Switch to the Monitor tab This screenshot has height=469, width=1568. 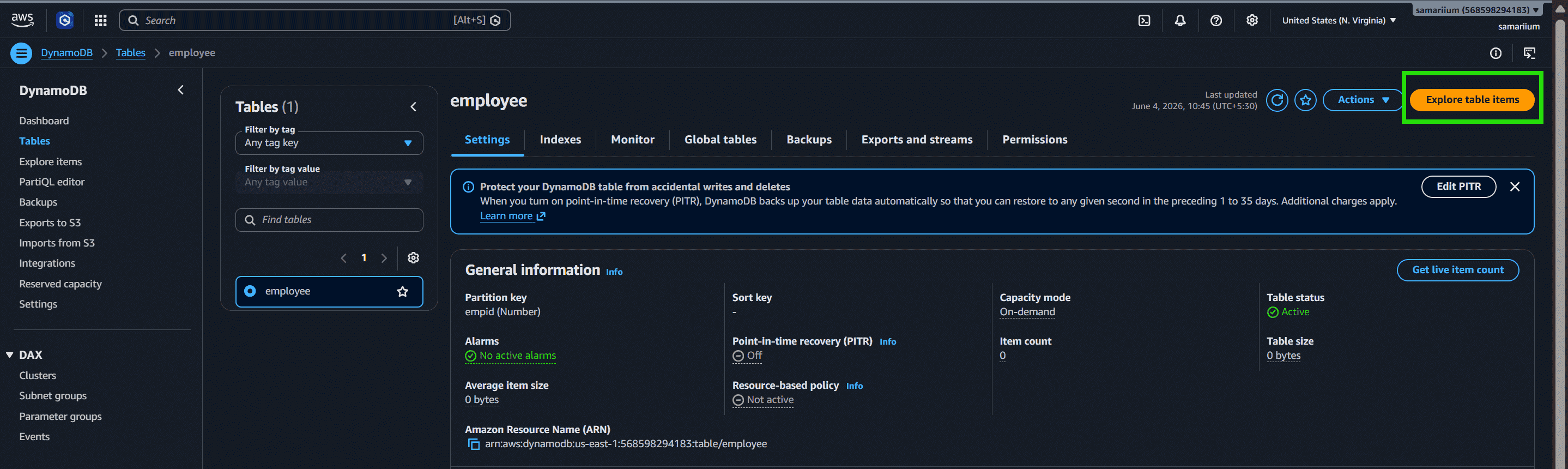click(x=632, y=140)
